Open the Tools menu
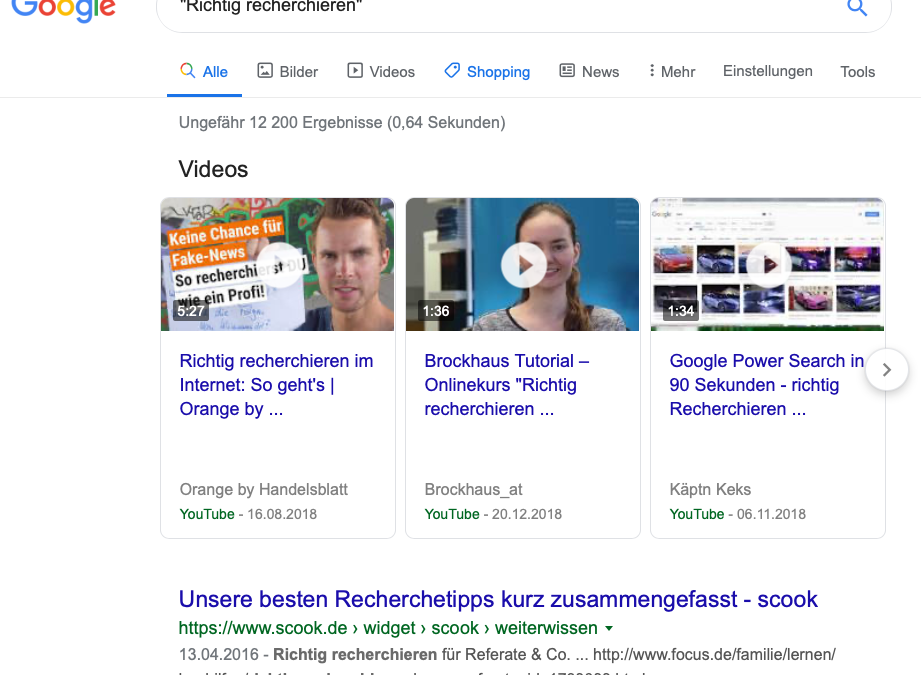The height and width of the screenshot is (675, 921). [857, 71]
